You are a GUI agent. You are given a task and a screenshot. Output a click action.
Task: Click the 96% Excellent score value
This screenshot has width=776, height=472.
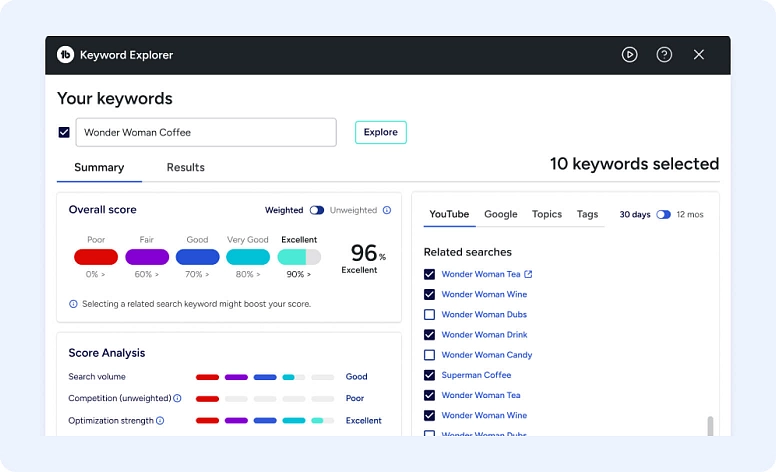[365, 258]
